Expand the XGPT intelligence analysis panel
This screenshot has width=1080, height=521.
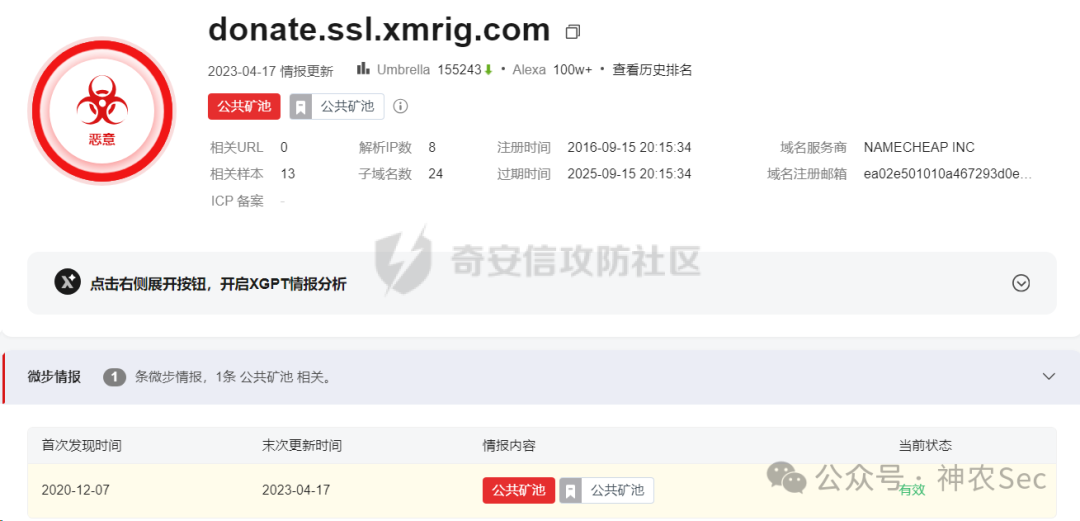pyautogui.click(x=1021, y=283)
